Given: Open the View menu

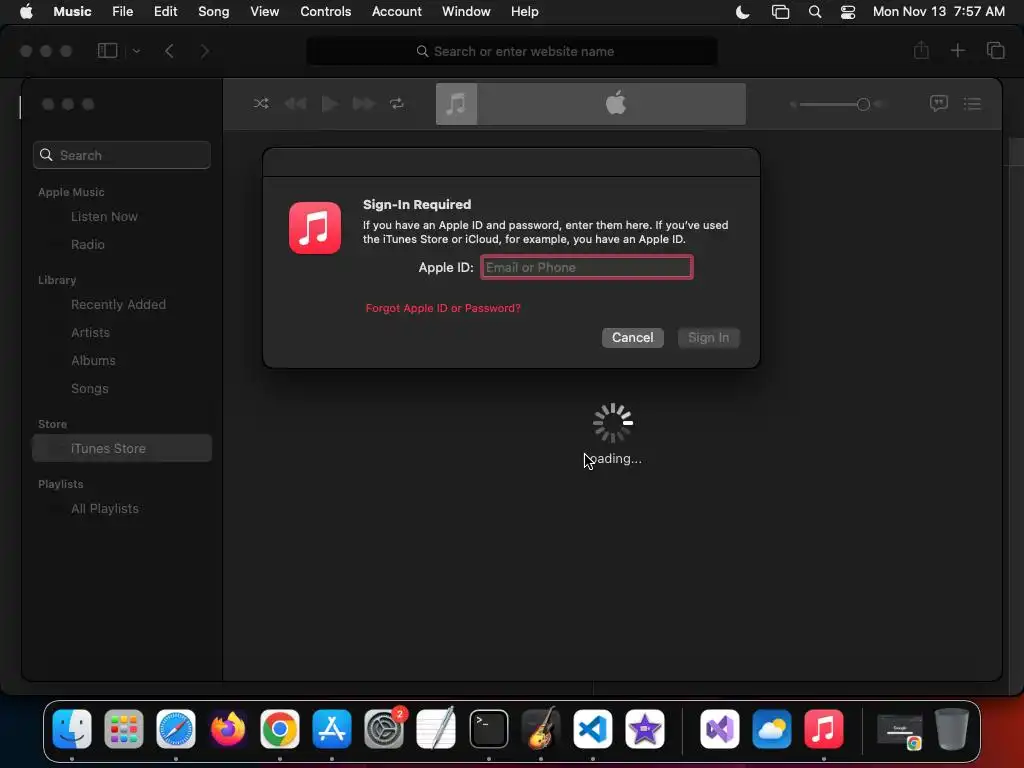Looking at the screenshot, I should 264,12.
